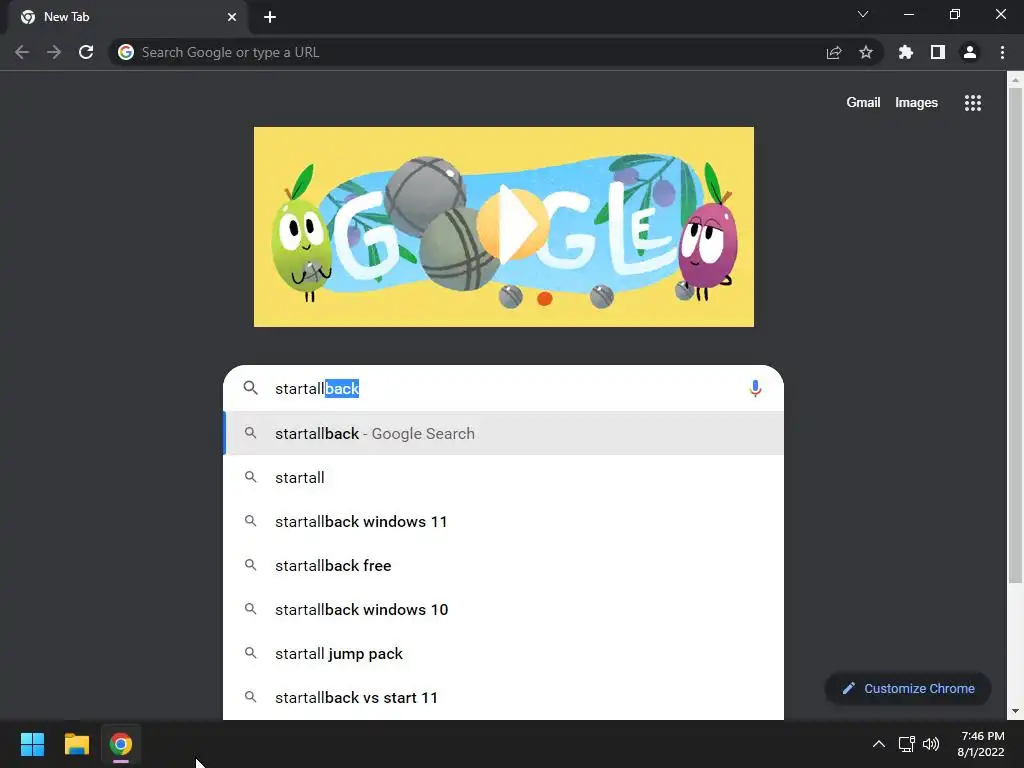
Task: Open the taskbar clock and date
Action: 980,744
